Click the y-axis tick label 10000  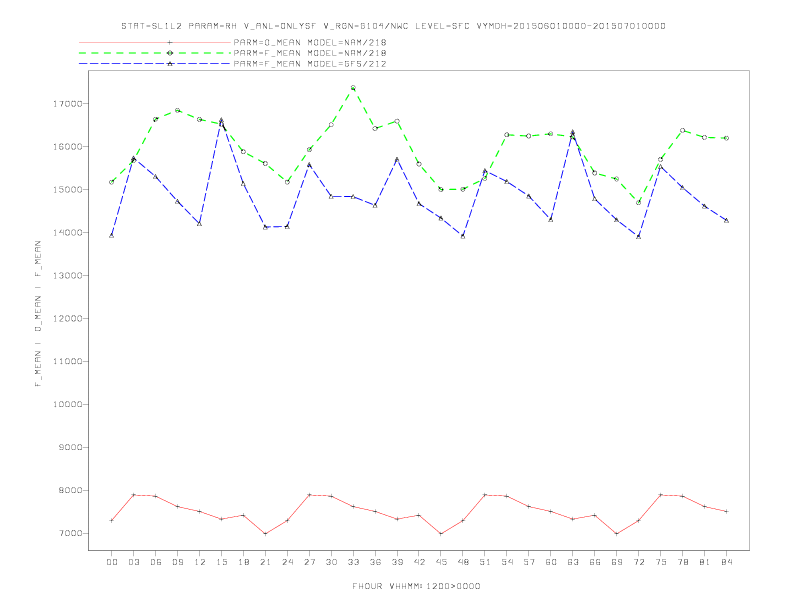tap(68, 404)
